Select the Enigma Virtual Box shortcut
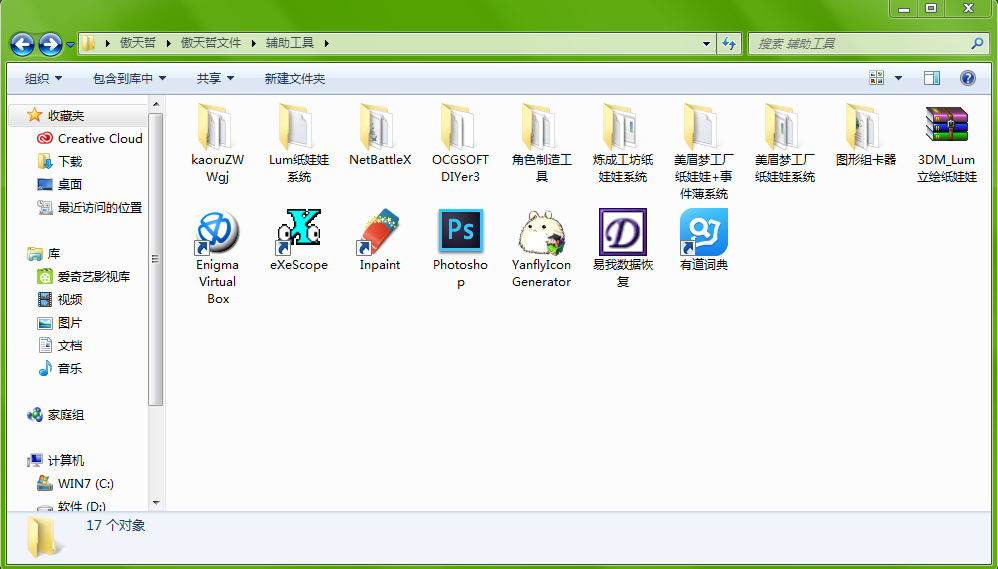Viewport: 998px width, 569px height. pos(217,256)
